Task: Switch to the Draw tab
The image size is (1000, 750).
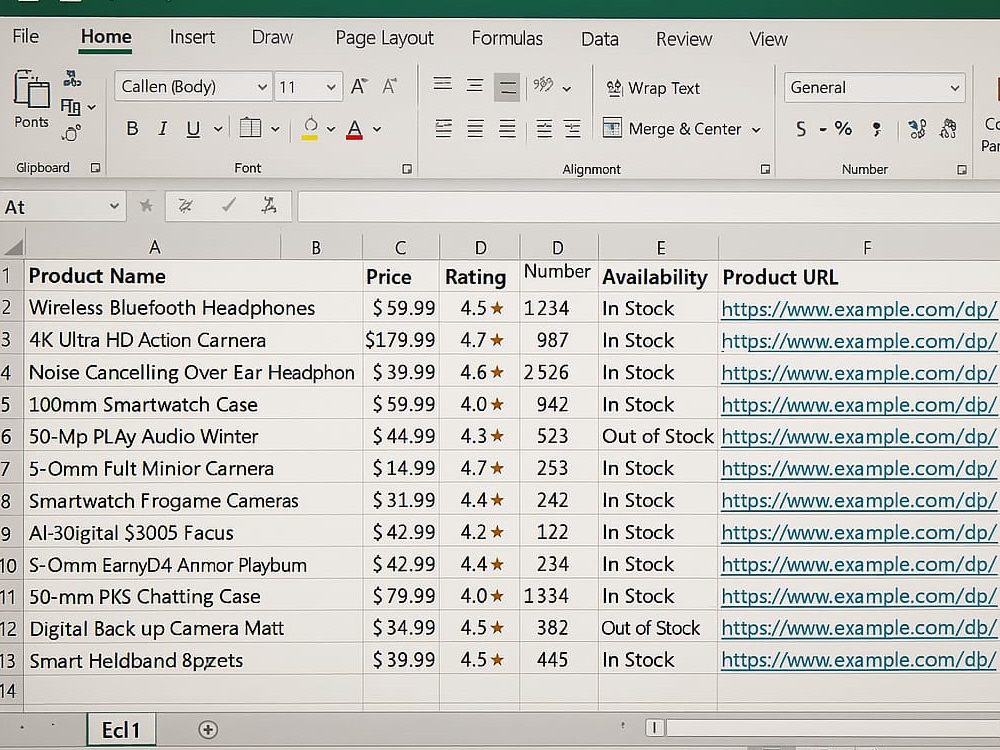Action: pos(272,37)
